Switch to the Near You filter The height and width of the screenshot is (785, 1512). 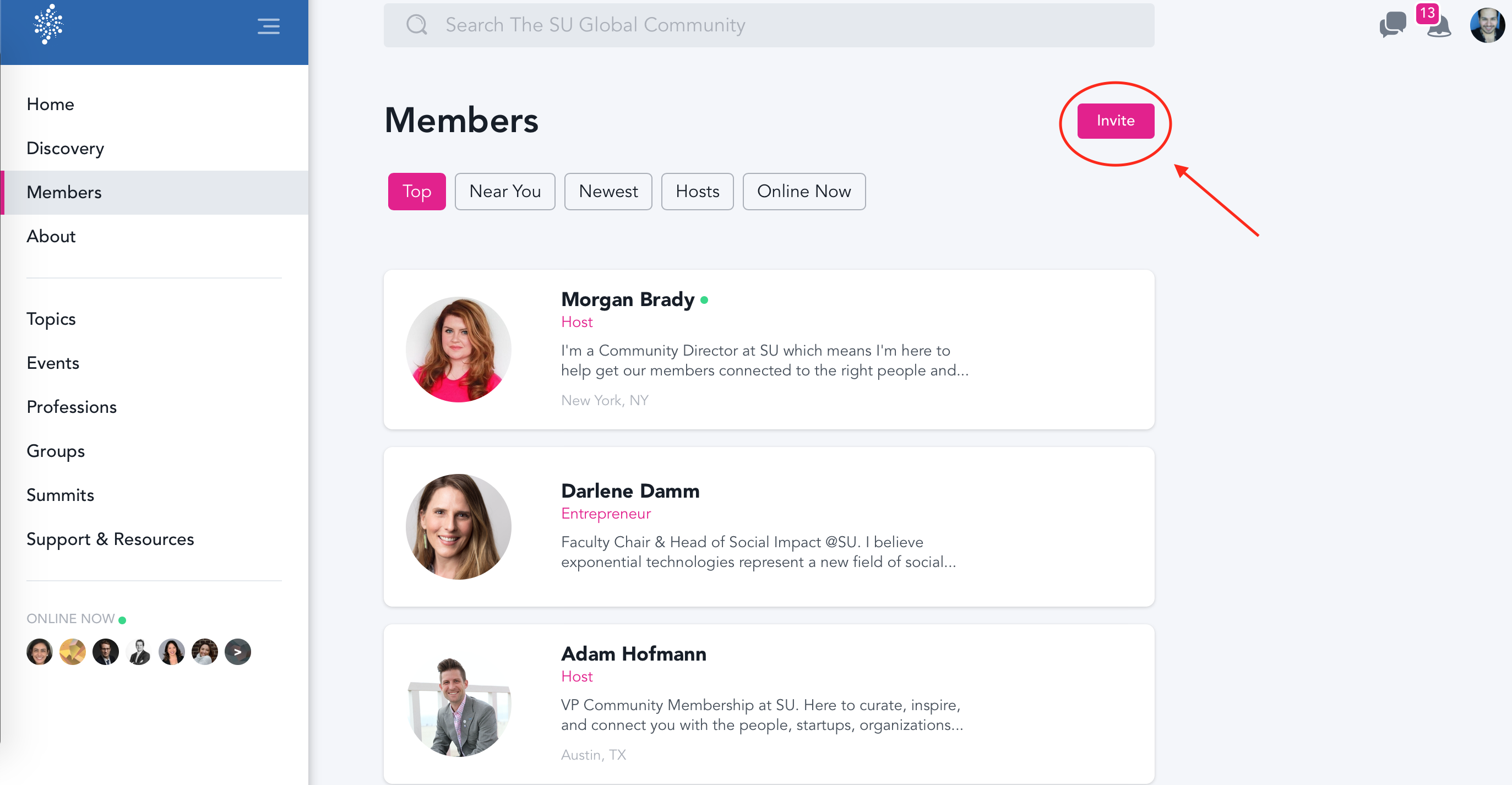[505, 191]
